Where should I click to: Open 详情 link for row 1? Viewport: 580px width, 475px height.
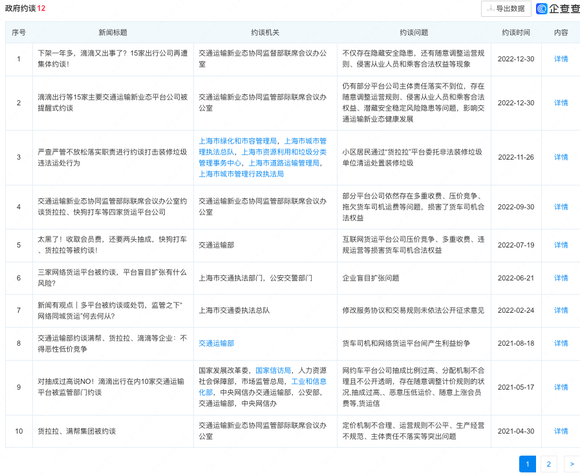pyautogui.click(x=561, y=59)
